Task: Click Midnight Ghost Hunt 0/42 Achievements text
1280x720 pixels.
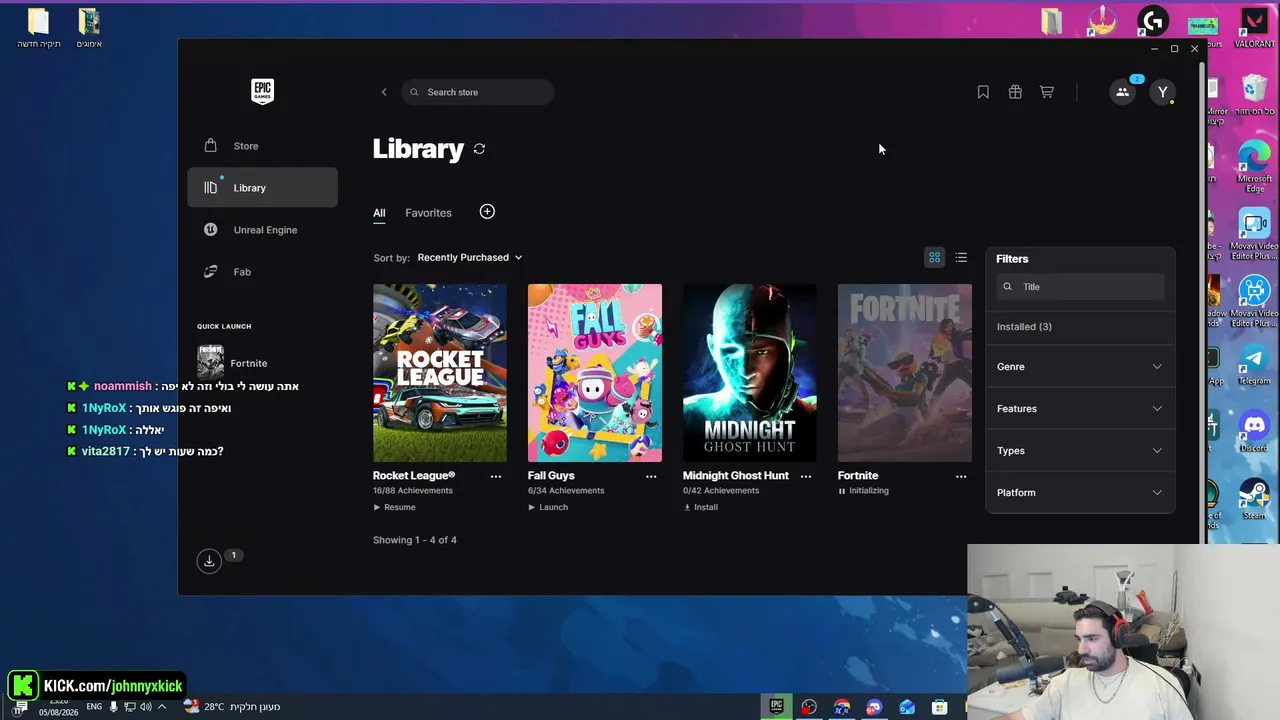Action: (x=721, y=491)
